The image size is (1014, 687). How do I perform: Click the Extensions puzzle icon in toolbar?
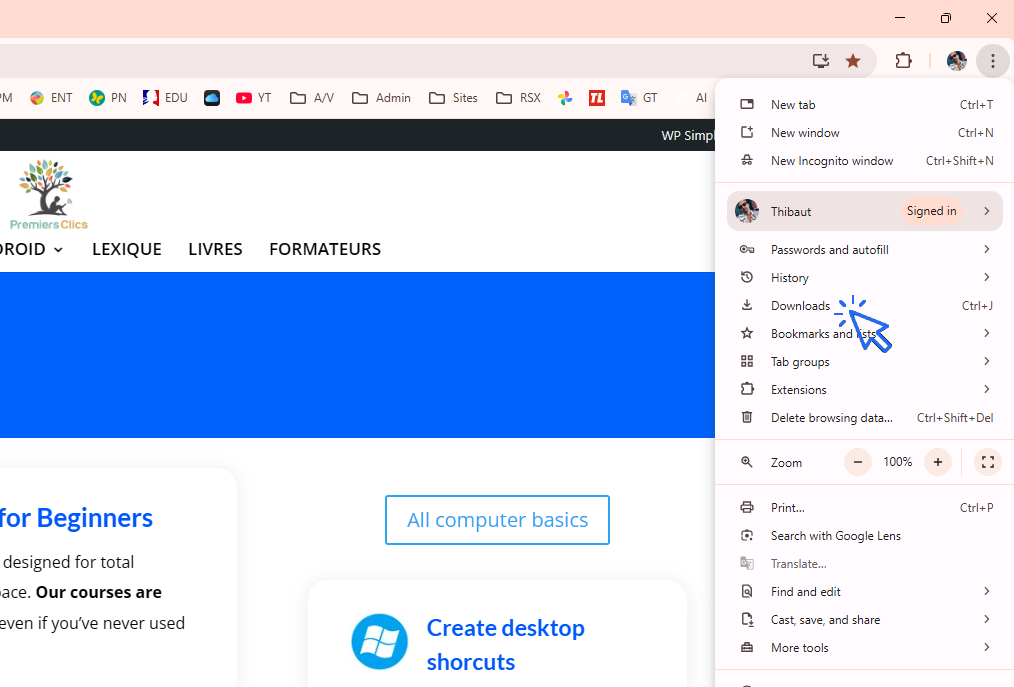903,61
